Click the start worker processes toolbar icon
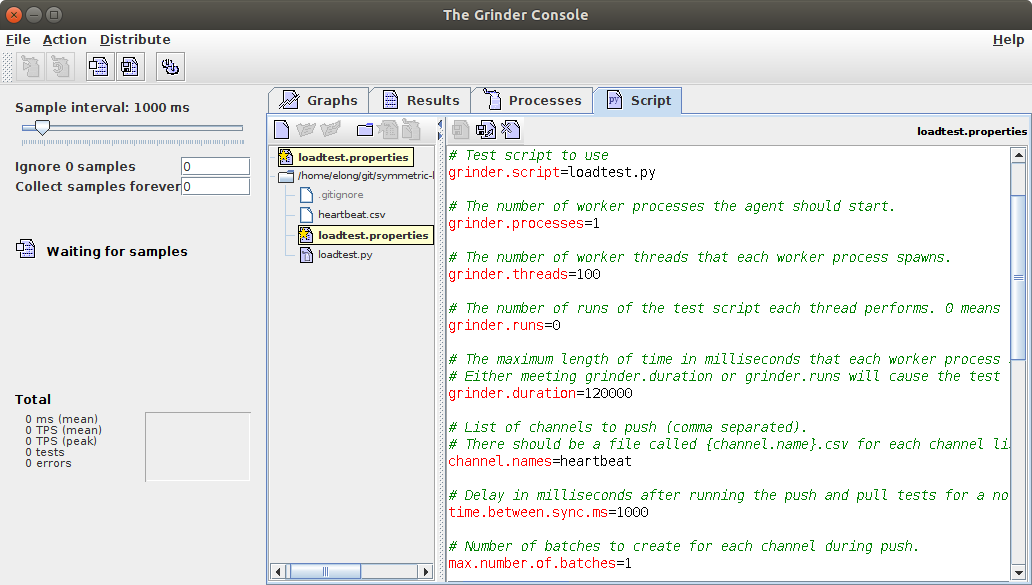Viewport: 1032px width, 585px height. pos(30,66)
